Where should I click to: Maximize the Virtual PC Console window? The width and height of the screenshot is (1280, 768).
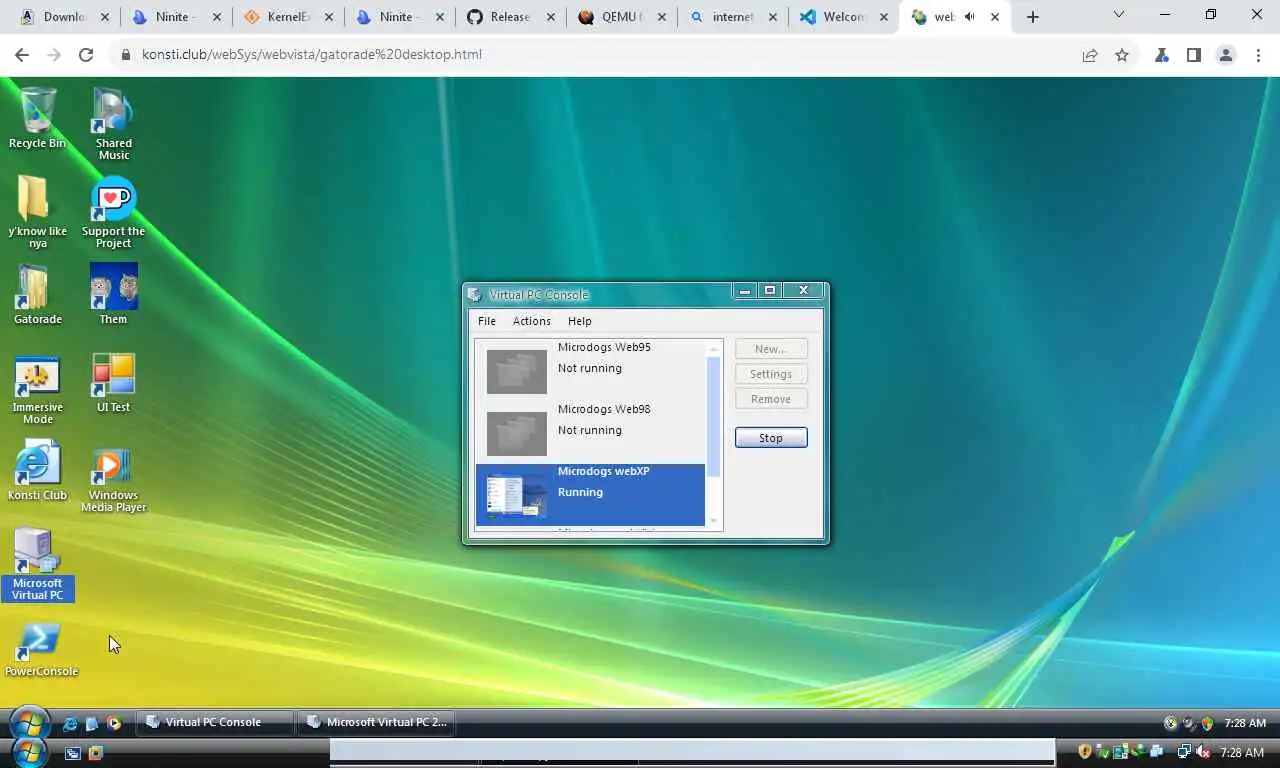tap(770, 291)
